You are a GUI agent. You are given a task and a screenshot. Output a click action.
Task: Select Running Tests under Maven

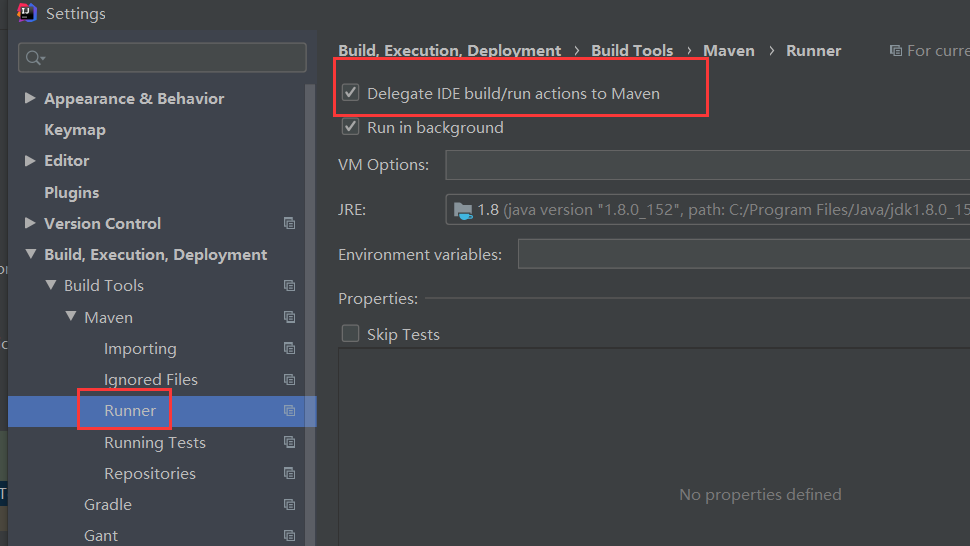point(155,443)
